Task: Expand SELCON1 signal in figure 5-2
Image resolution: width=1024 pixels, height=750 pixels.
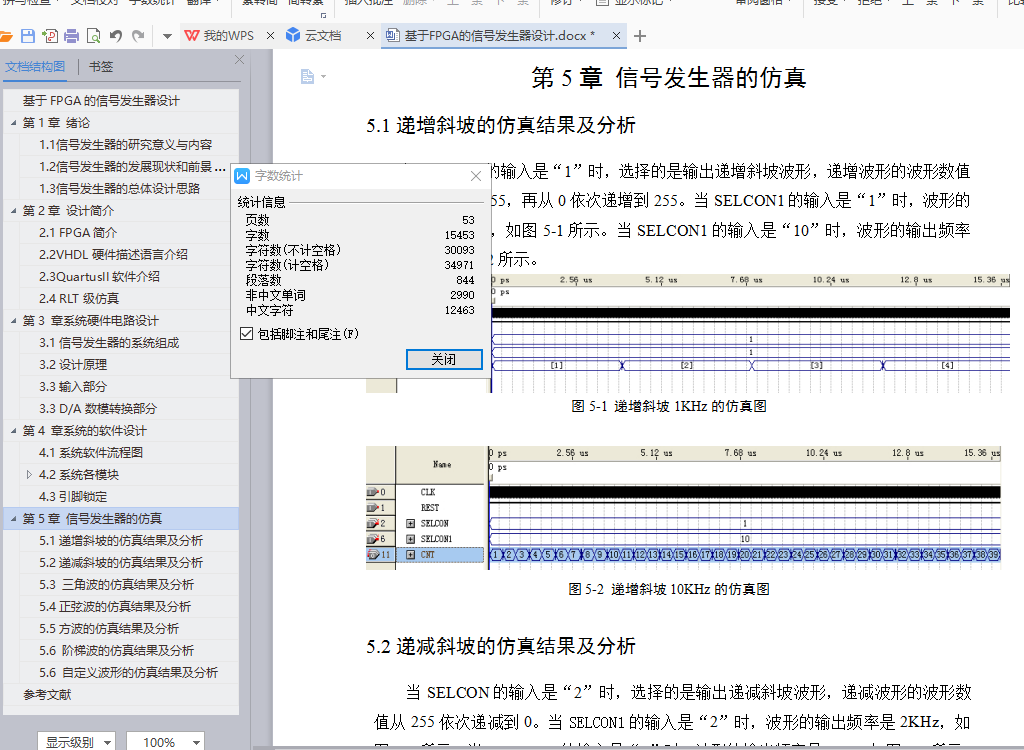Action: pos(410,539)
